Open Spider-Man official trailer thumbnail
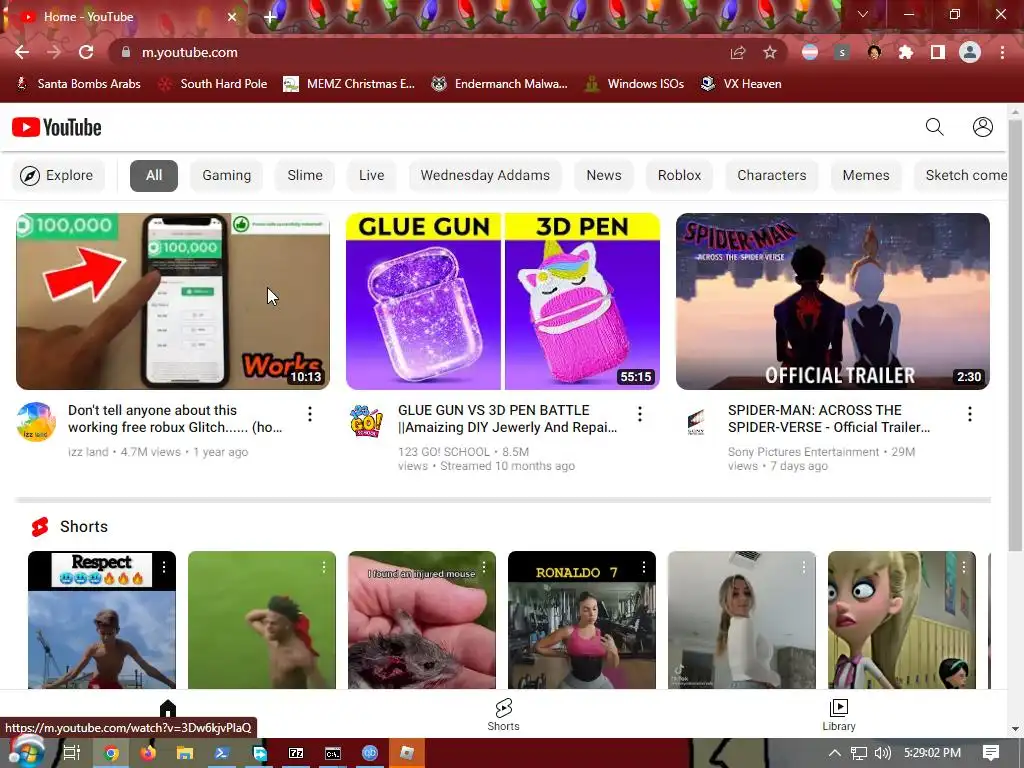 833,301
